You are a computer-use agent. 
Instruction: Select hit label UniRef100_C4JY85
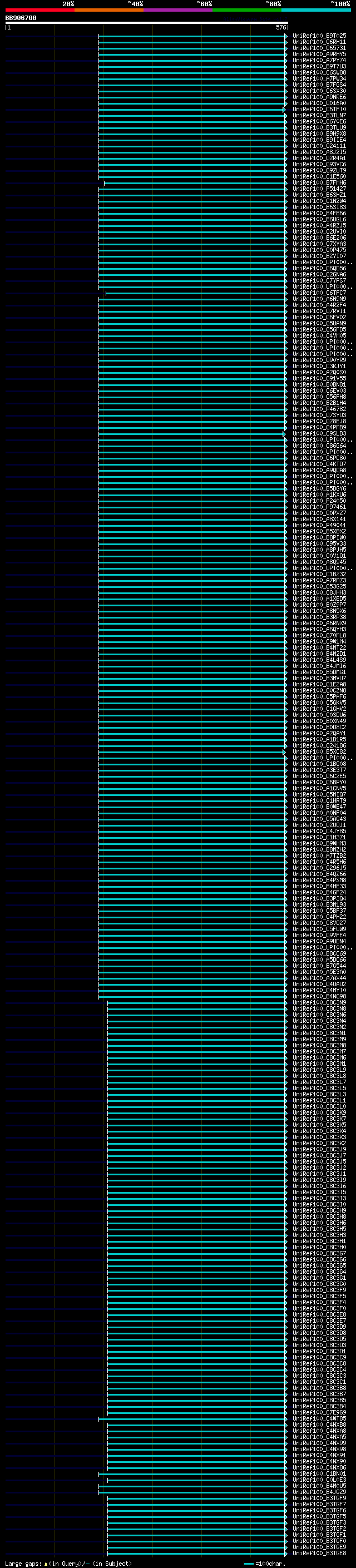[x=319, y=832]
